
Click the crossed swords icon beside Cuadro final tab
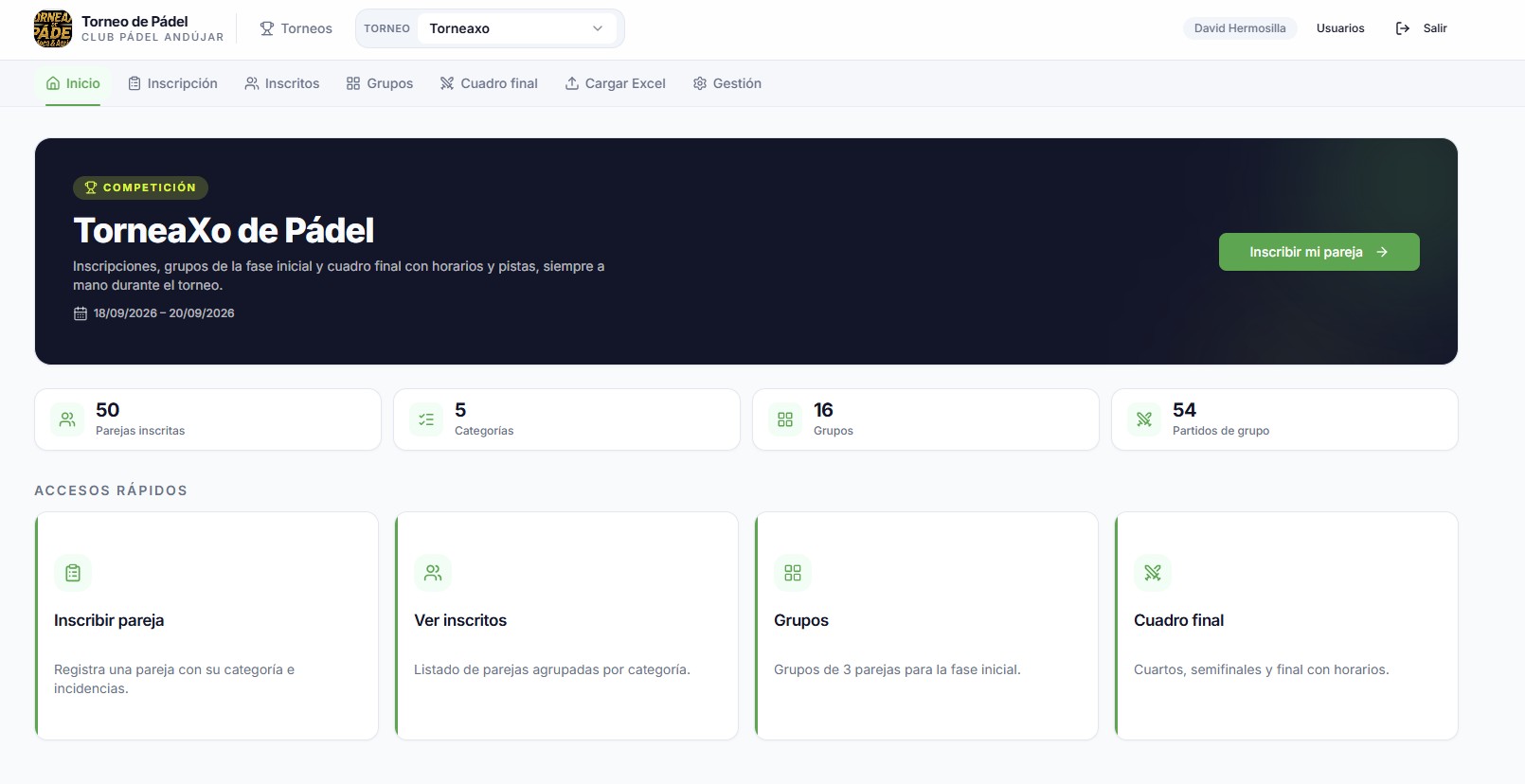tap(447, 83)
